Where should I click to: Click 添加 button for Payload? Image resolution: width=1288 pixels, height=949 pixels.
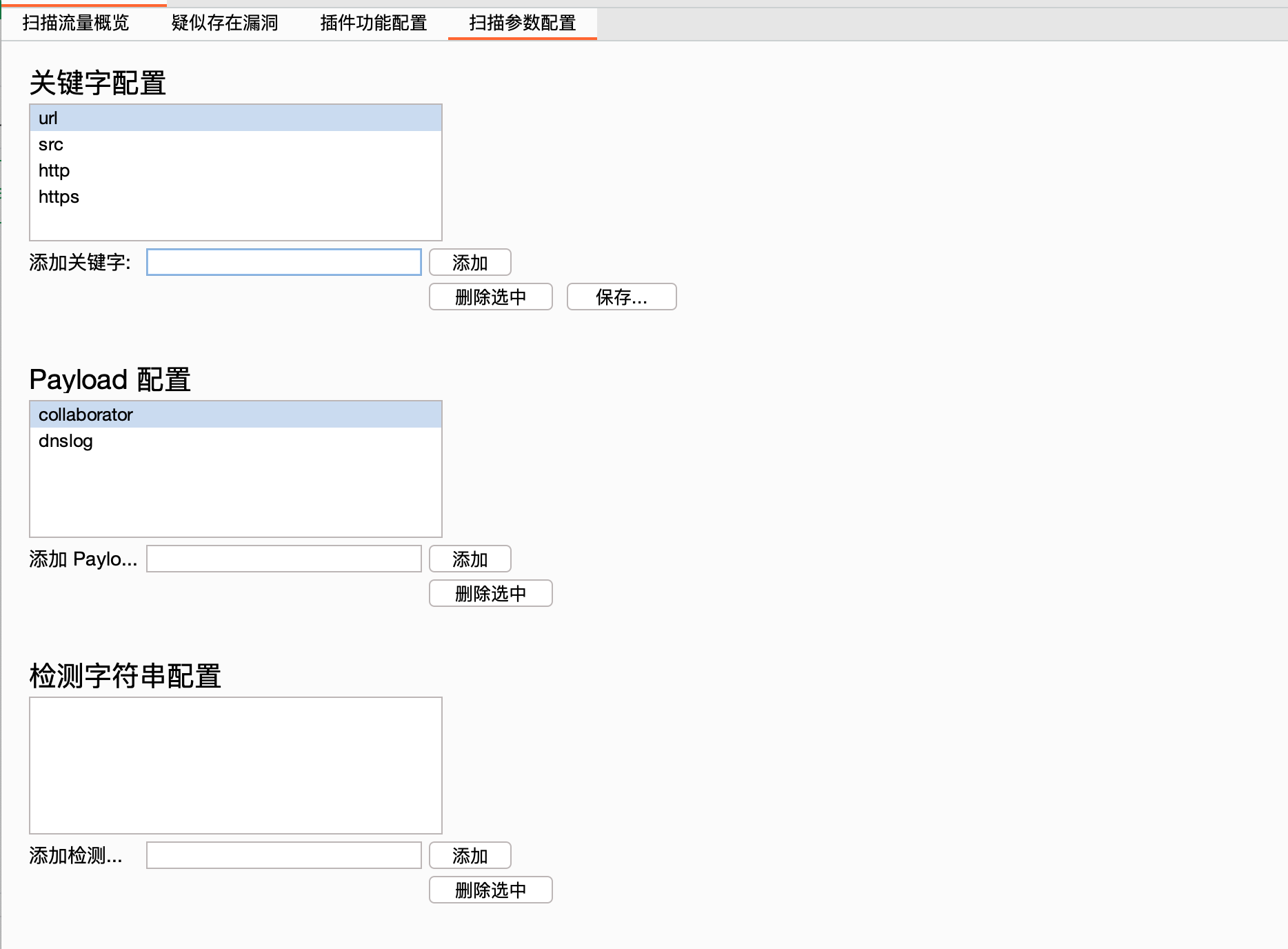[x=470, y=559]
